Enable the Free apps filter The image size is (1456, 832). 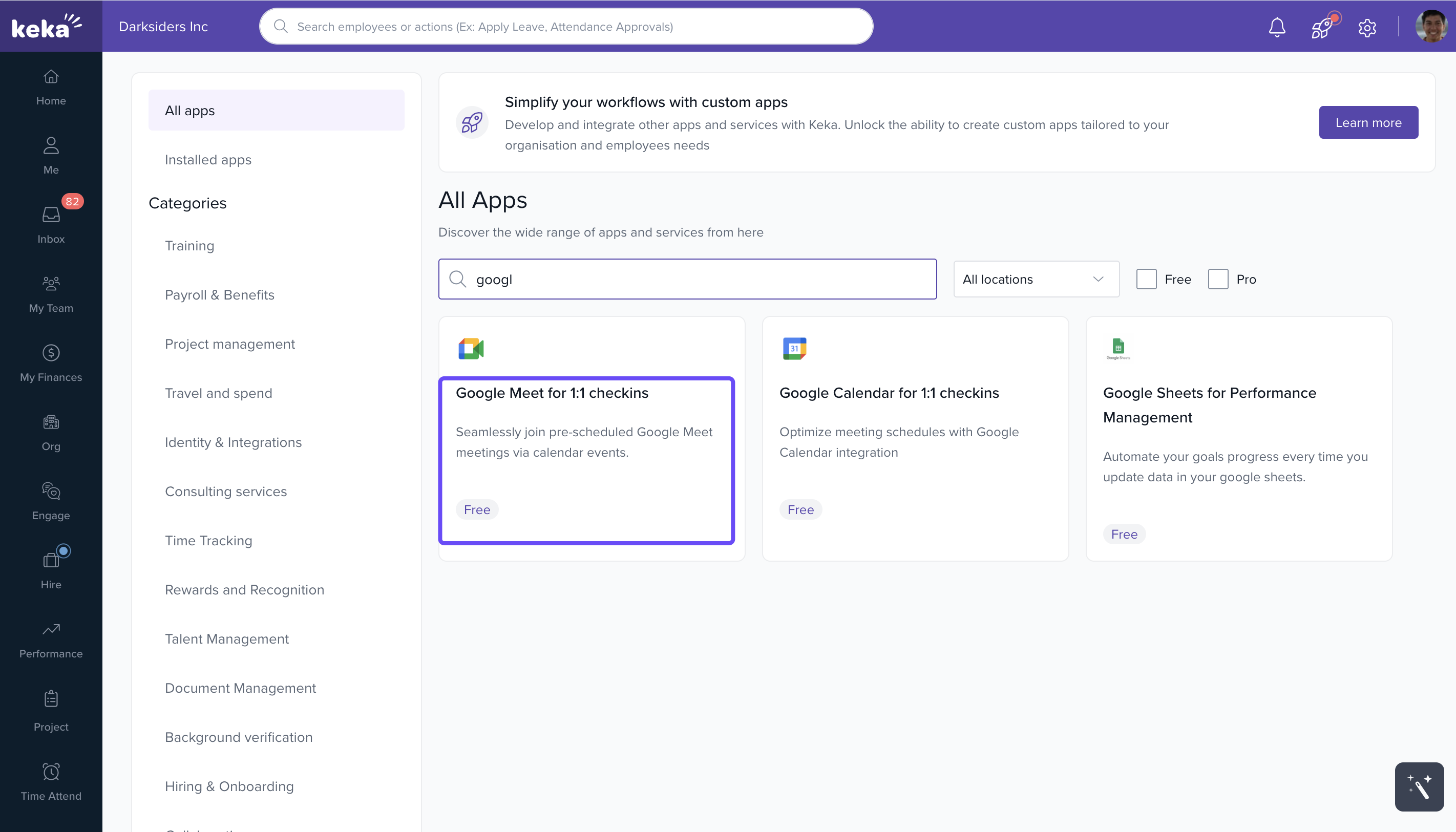point(1146,279)
